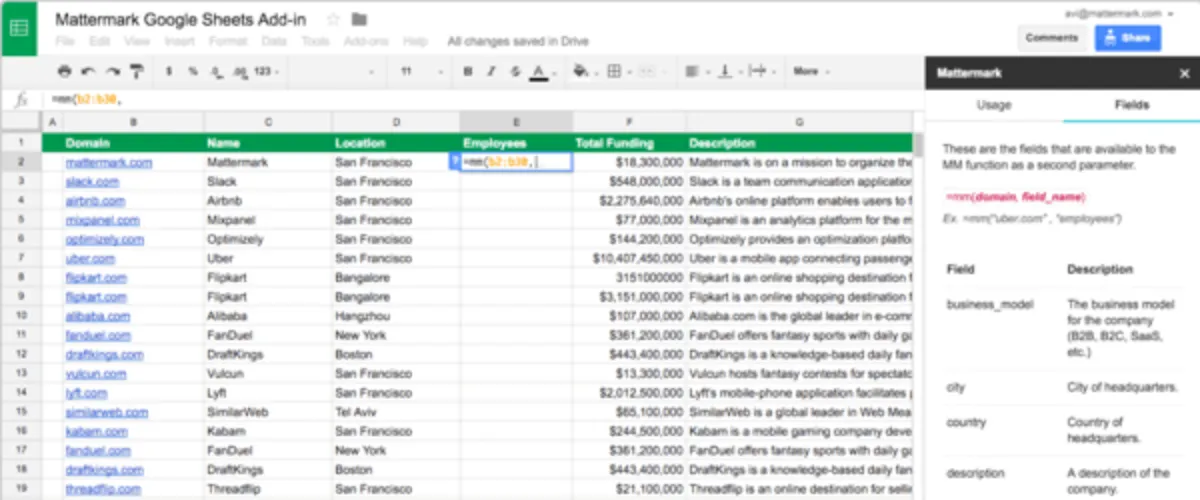Undo the last action
1200x500 pixels.
click(x=88, y=71)
